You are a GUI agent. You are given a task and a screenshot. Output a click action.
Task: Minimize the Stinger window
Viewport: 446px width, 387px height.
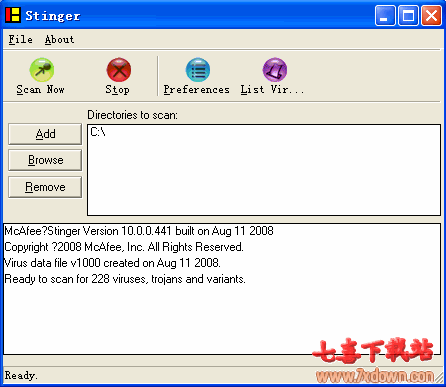tap(385, 15)
